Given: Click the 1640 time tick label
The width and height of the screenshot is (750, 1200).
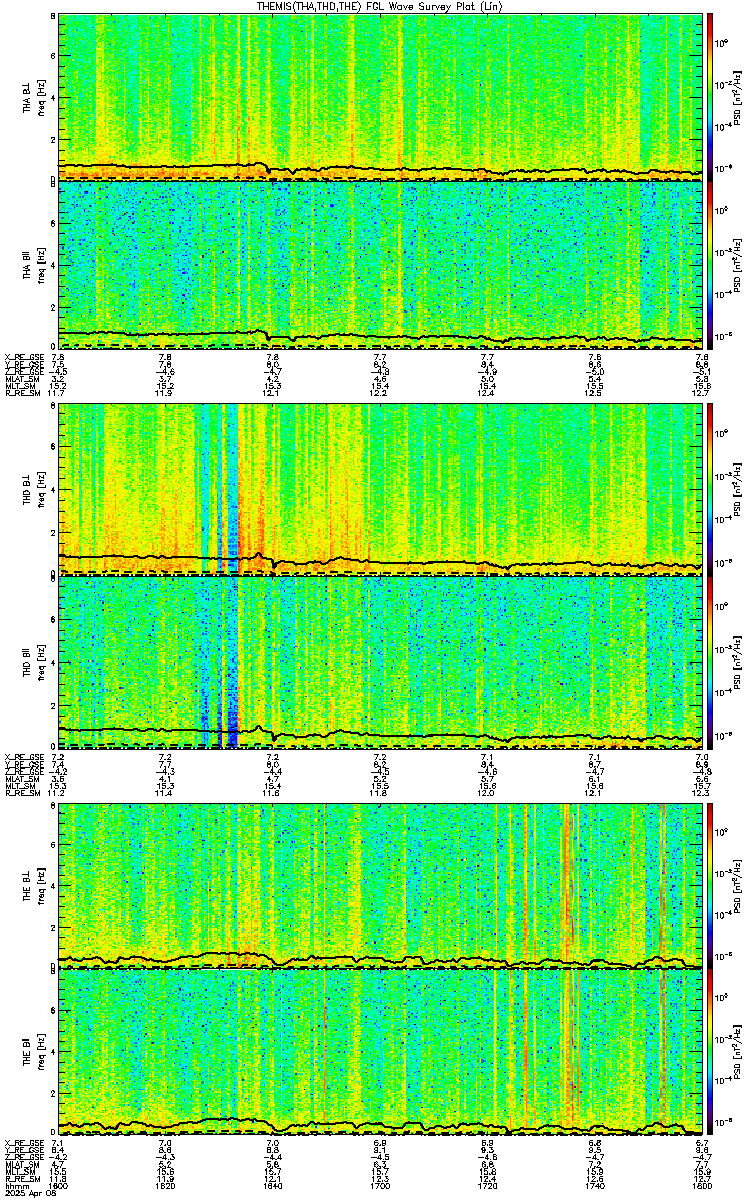Looking at the screenshot, I should coord(272,1186).
